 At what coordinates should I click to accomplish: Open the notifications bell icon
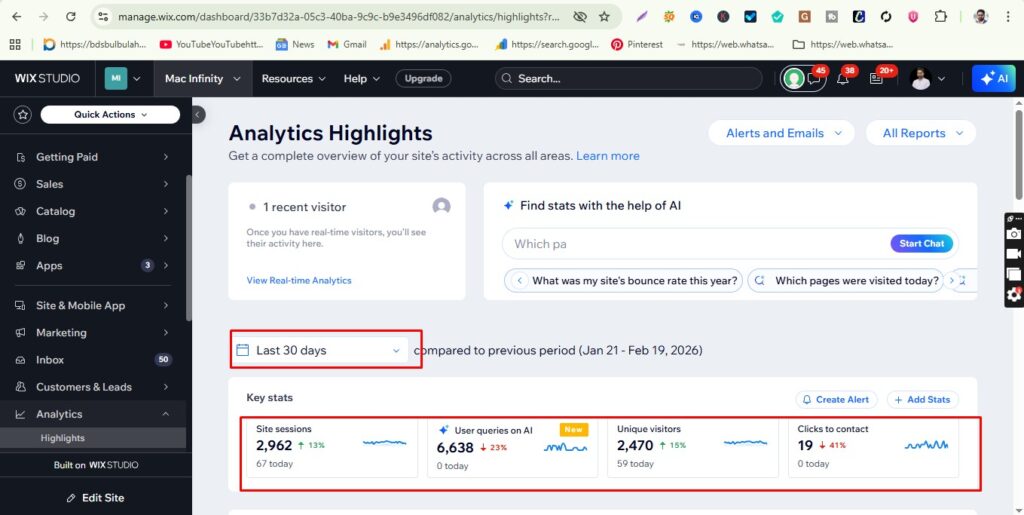(842, 79)
